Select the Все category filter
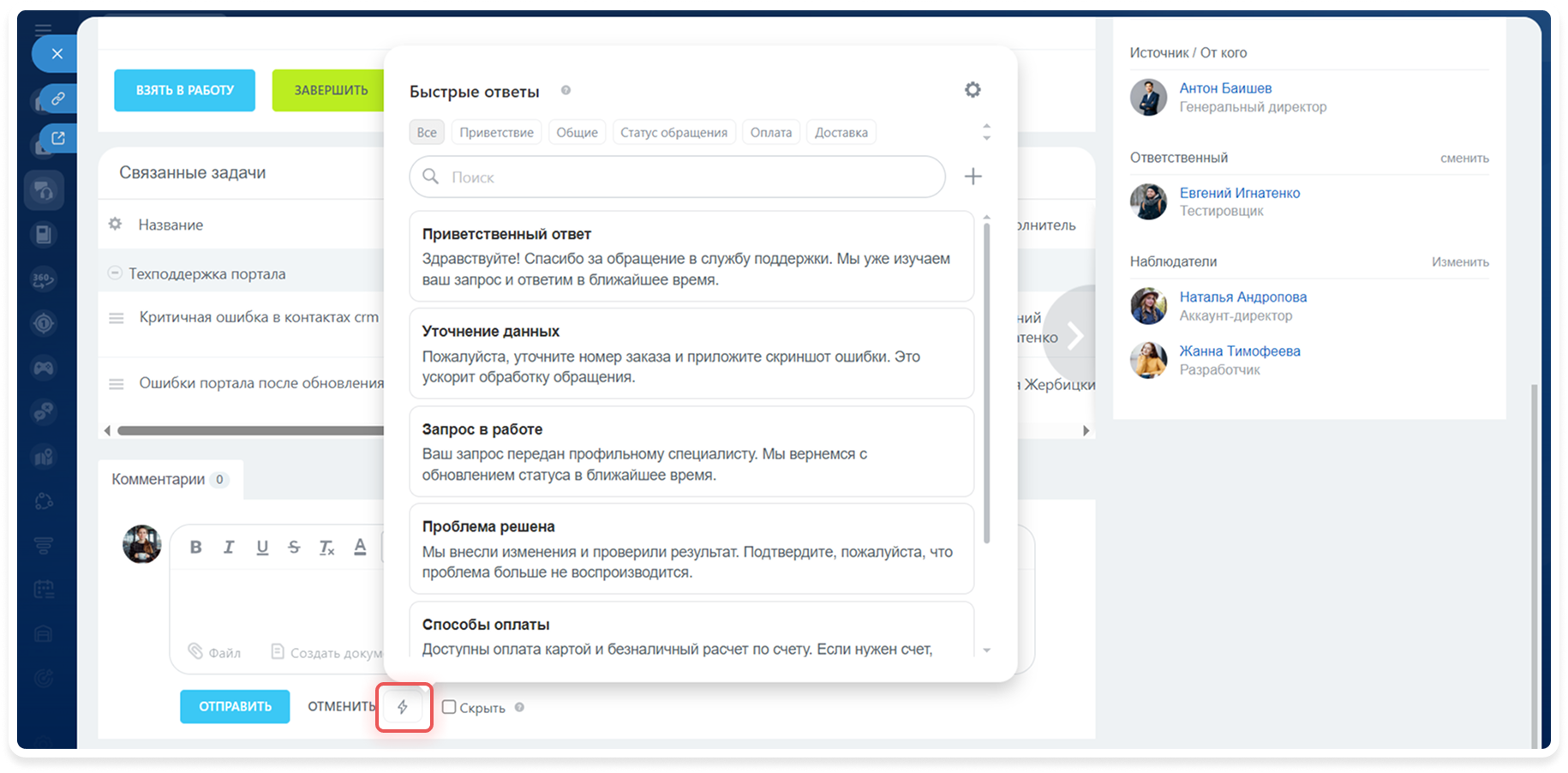Viewport: 1568px width, 773px height. coord(427,132)
